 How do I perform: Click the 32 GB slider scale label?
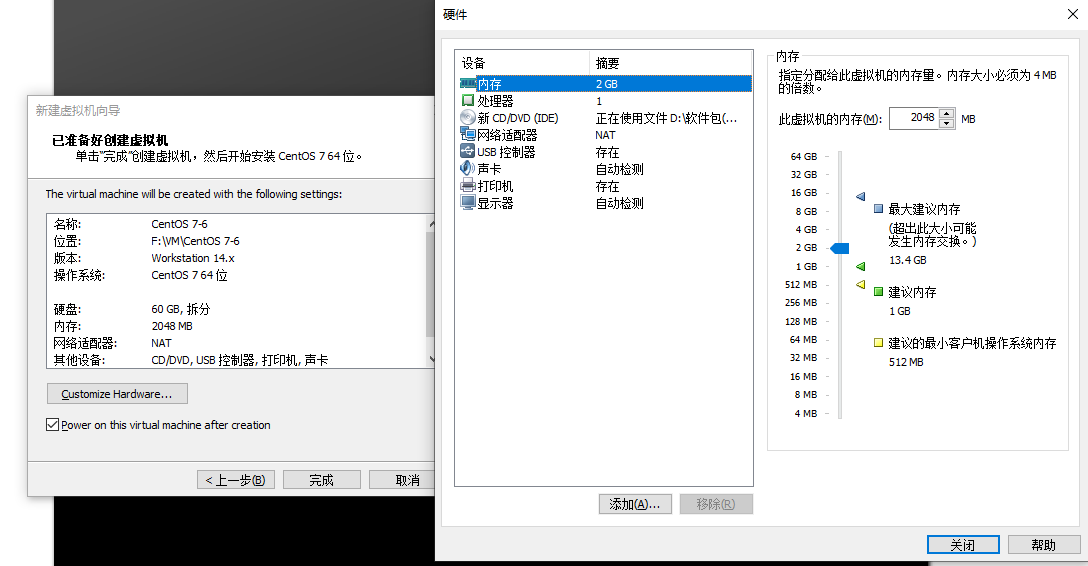804,174
